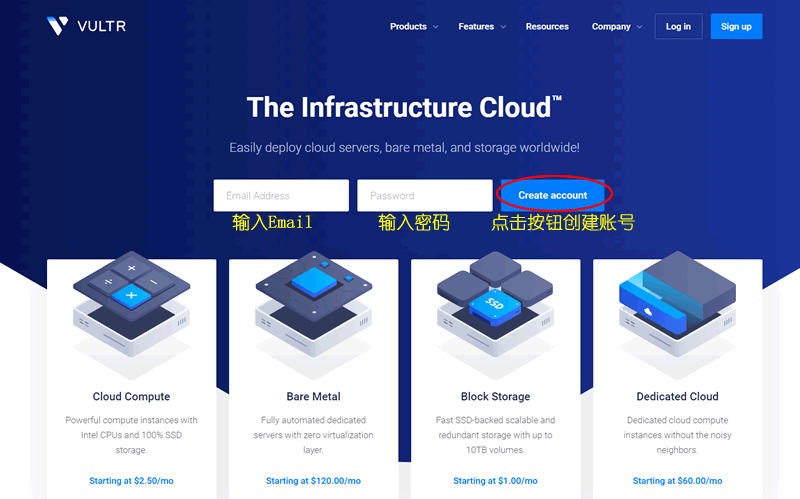
Task: Open the Products menu
Action: click(408, 27)
